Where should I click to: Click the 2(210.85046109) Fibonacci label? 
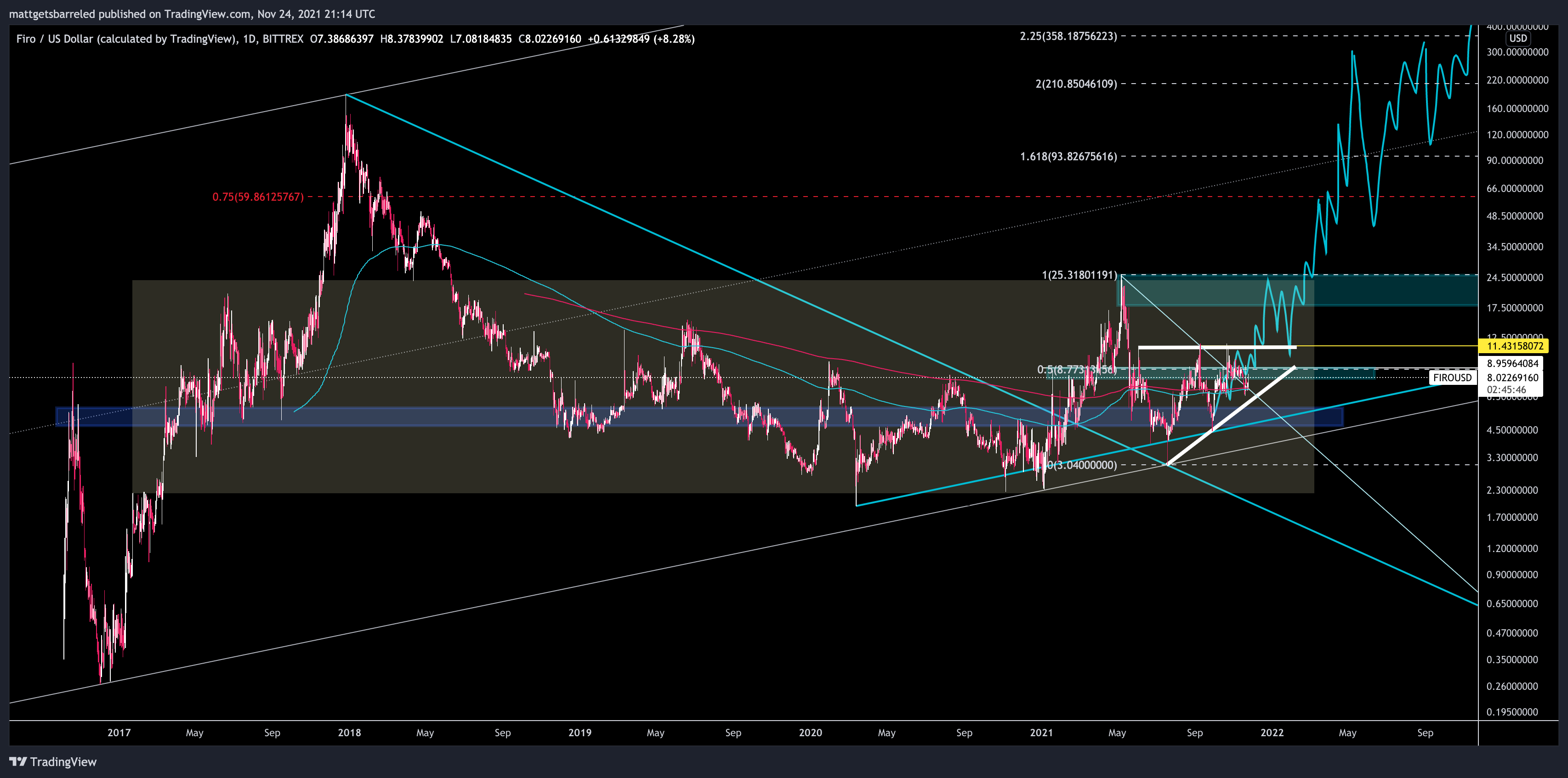click(1076, 83)
